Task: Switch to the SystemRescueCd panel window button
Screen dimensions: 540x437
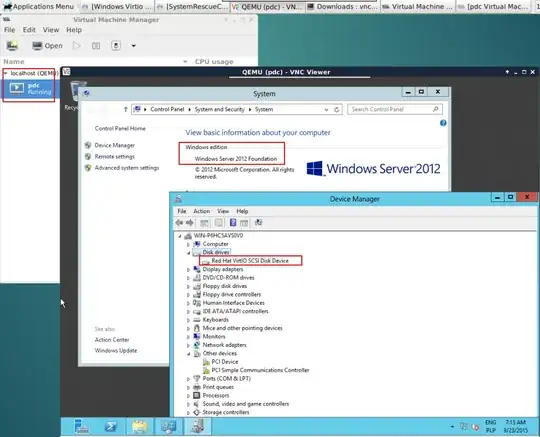Action: point(192,7)
